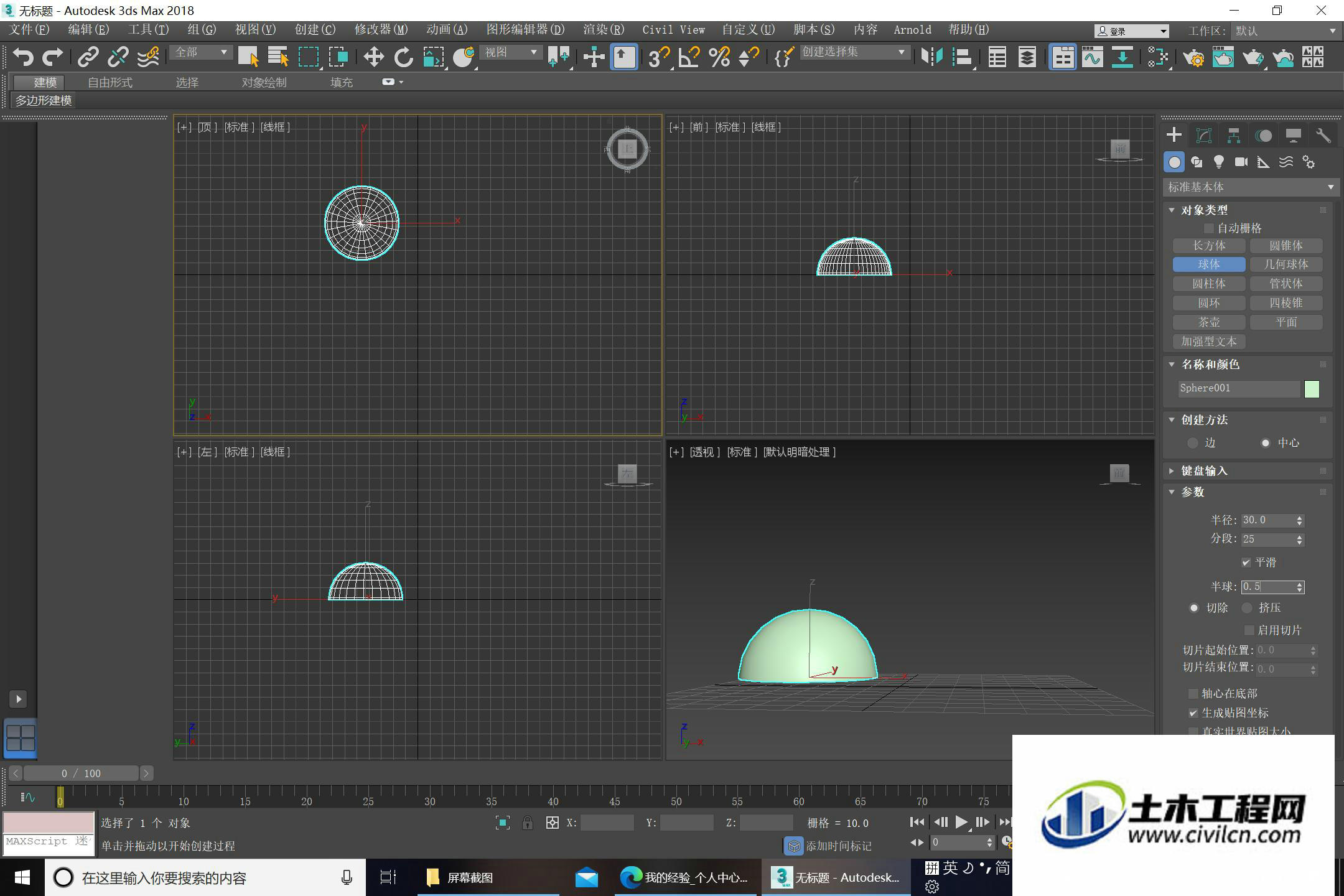Open the 编辑(E) menu
The height and width of the screenshot is (896, 1344).
(x=88, y=29)
